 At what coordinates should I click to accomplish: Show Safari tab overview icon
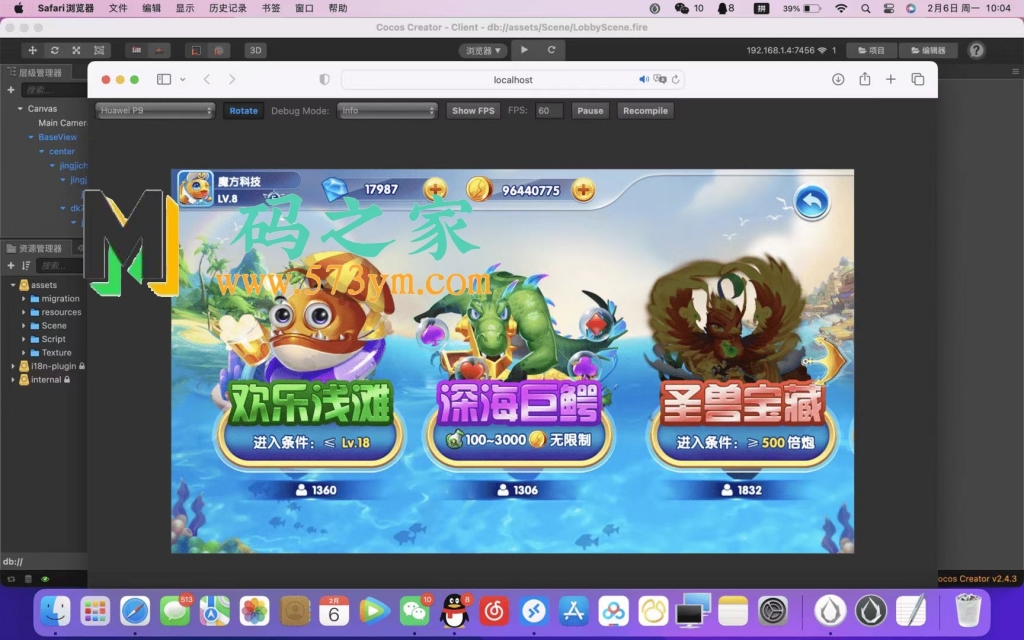[x=918, y=79]
